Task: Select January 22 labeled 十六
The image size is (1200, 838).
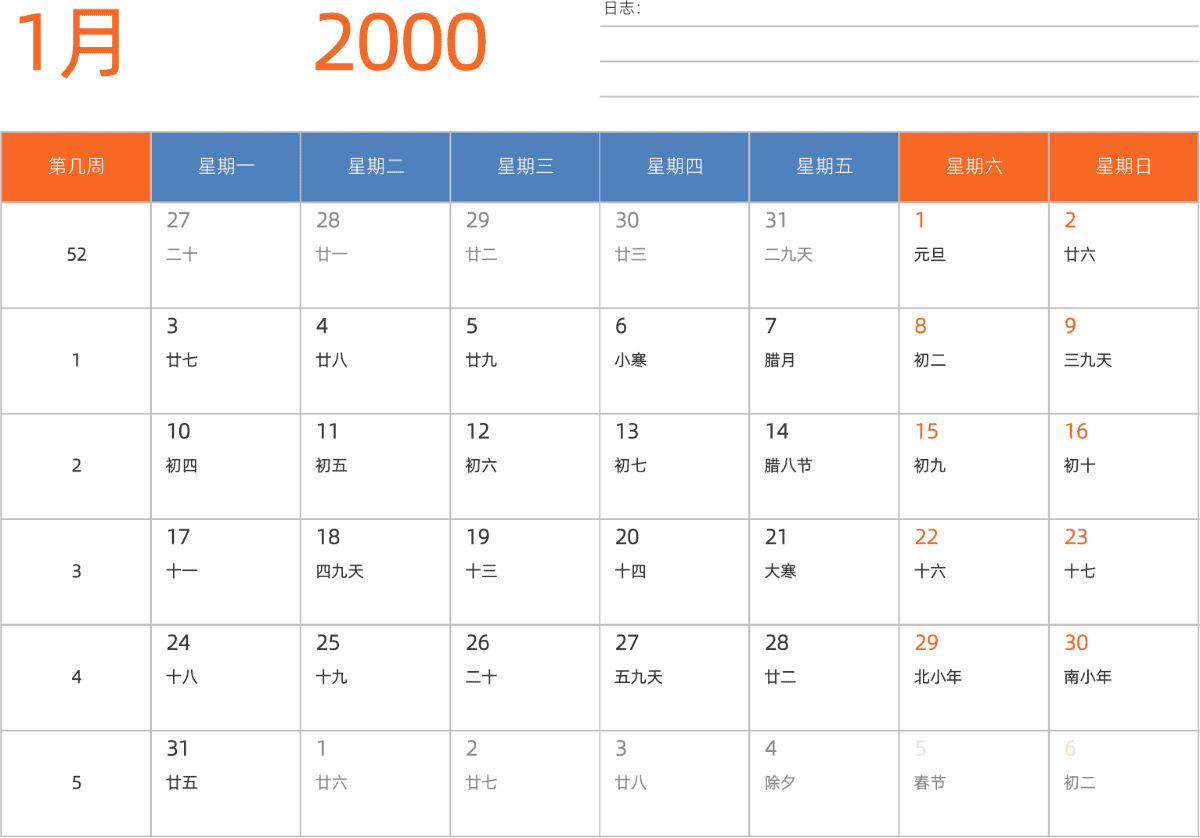Action: point(974,572)
